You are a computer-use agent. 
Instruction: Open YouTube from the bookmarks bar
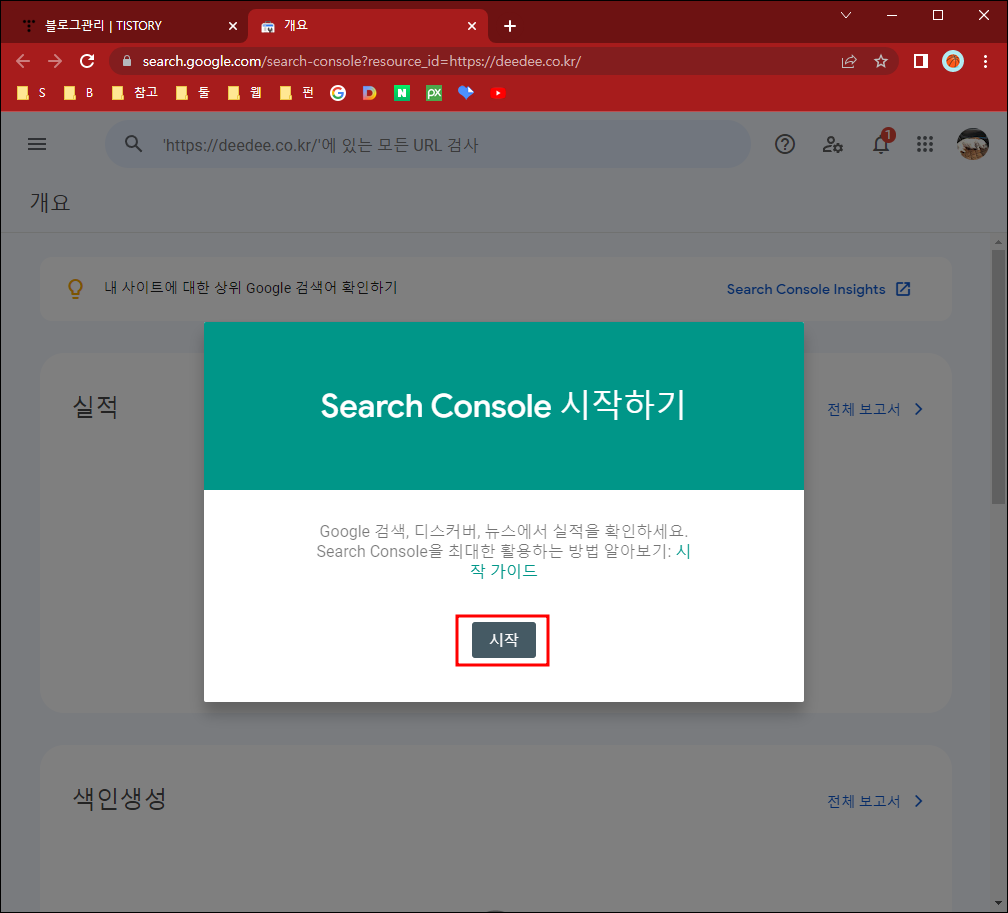coord(498,93)
